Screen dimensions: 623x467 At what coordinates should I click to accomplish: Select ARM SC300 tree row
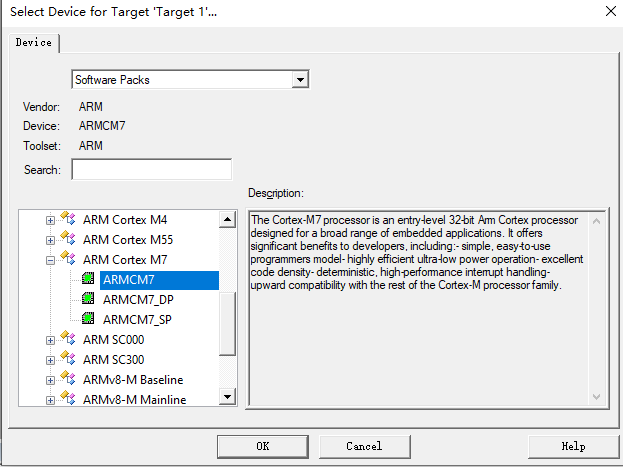(x=114, y=360)
